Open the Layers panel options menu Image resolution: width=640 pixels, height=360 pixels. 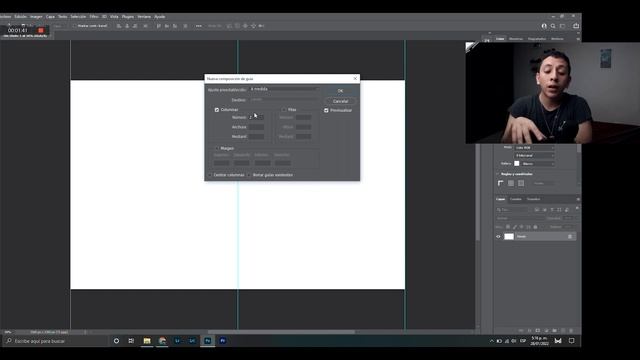[x=578, y=199]
